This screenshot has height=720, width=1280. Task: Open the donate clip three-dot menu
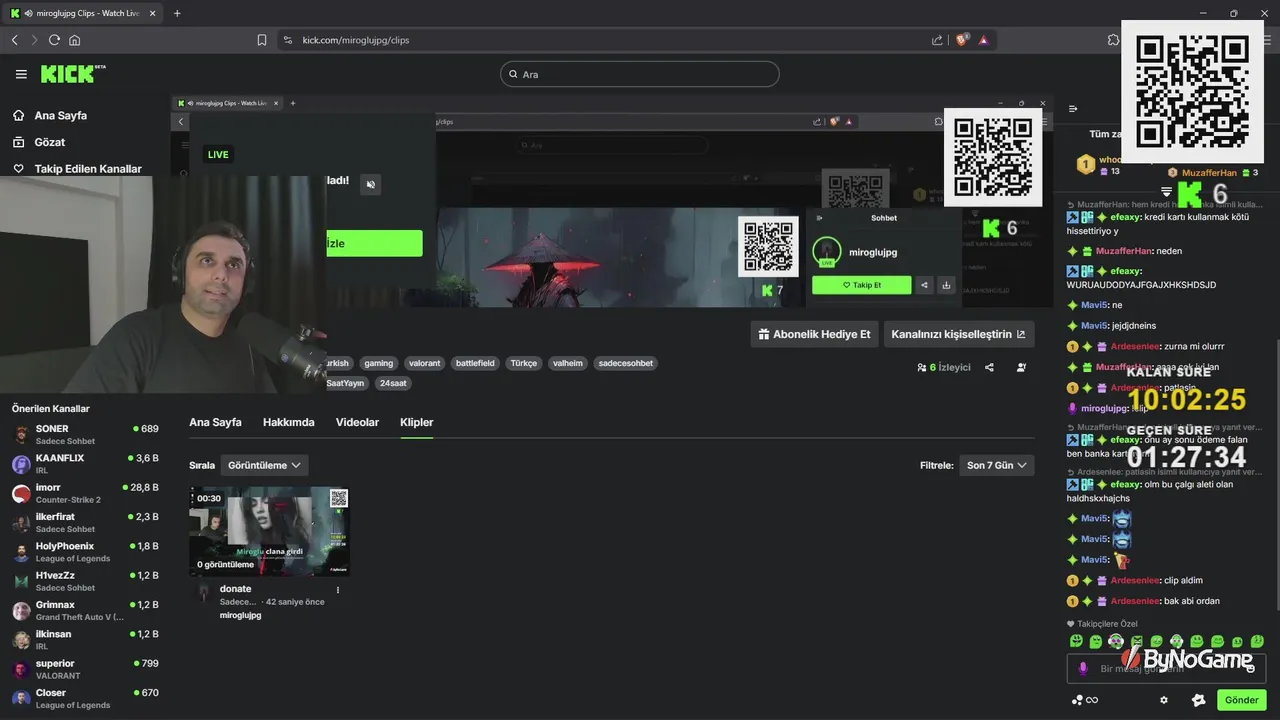pyautogui.click(x=338, y=590)
